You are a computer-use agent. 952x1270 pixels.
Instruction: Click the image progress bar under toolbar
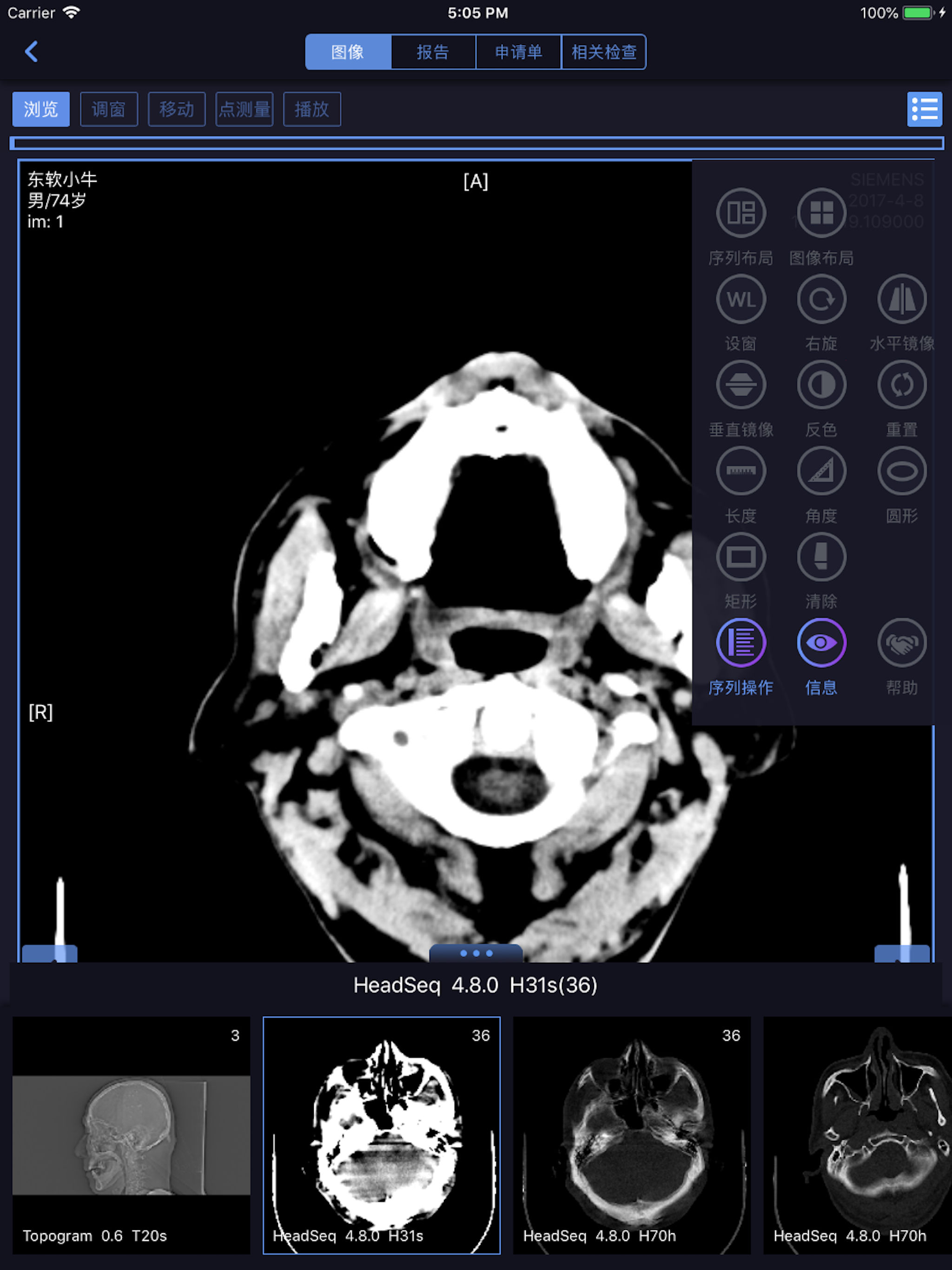click(476, 143)
